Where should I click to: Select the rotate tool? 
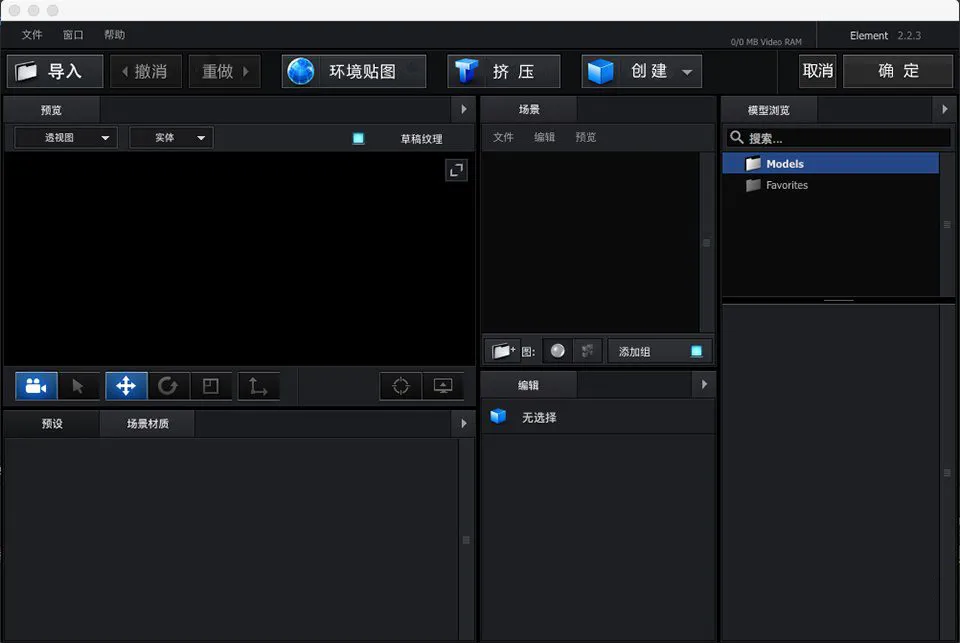click(x=168, y=386)
